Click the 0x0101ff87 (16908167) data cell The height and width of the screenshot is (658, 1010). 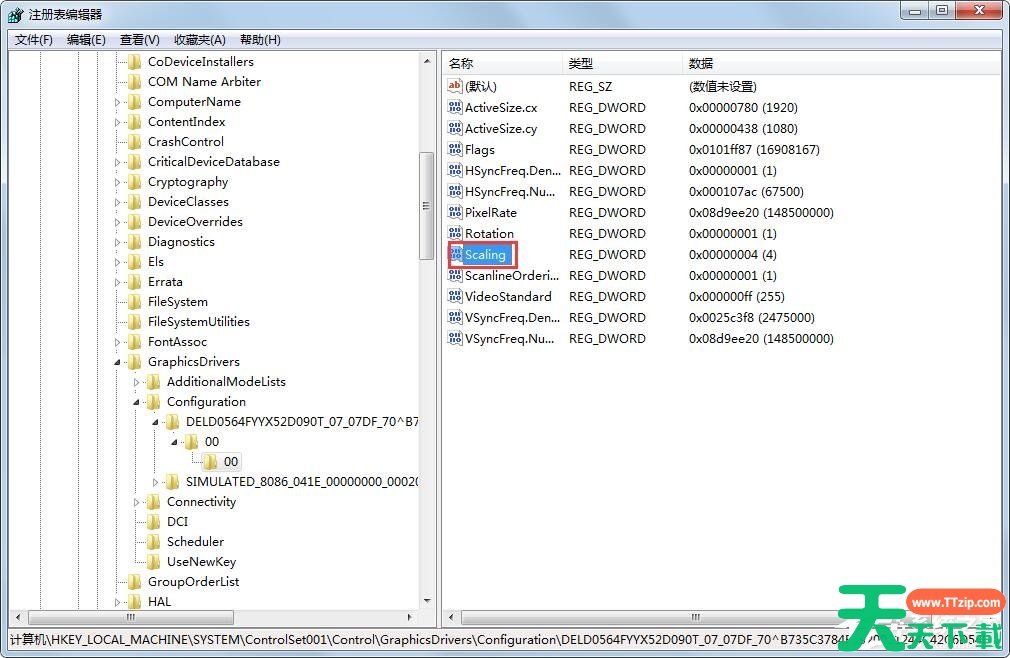click(754, 149)
